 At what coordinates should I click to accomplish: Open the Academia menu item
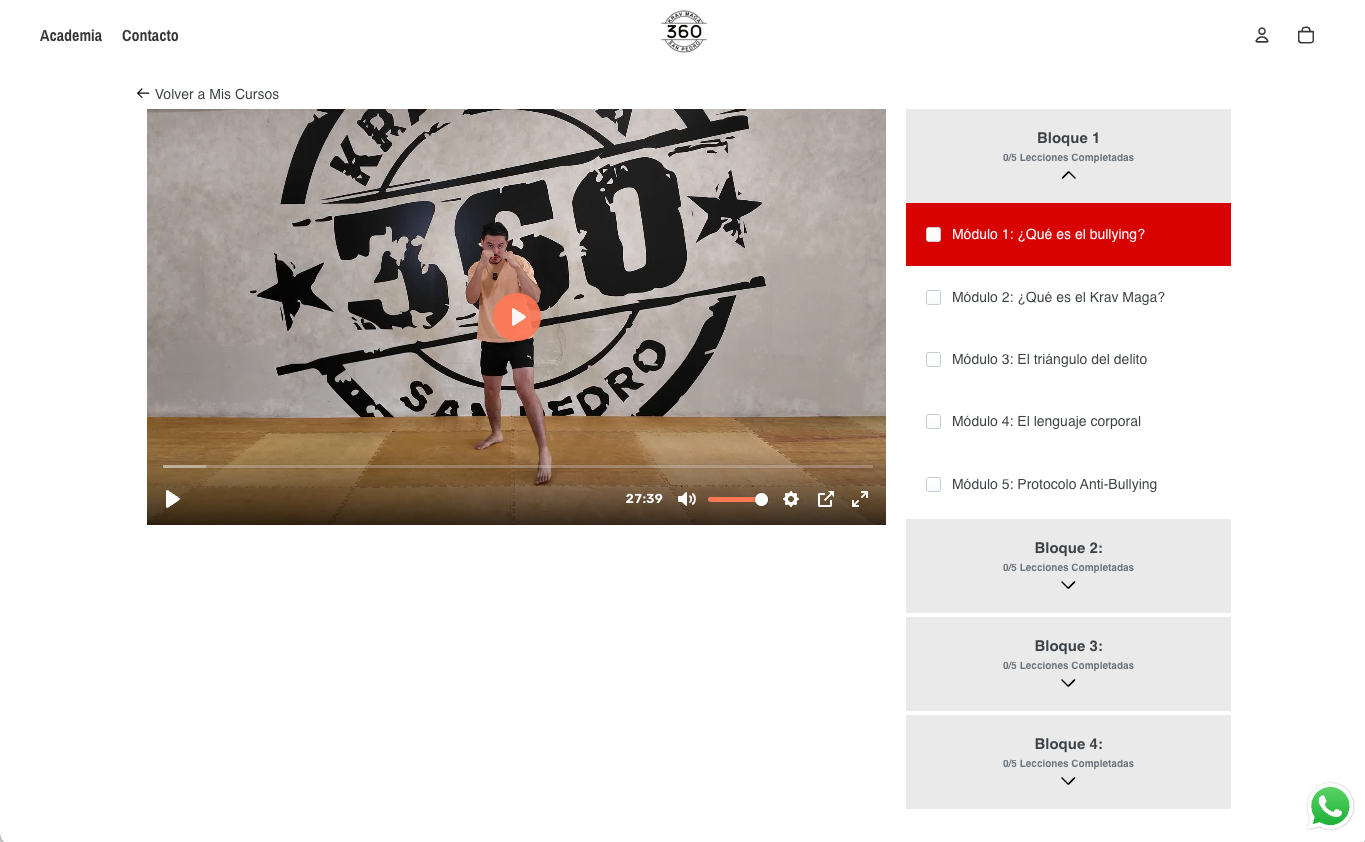click(x=70, y=35)
